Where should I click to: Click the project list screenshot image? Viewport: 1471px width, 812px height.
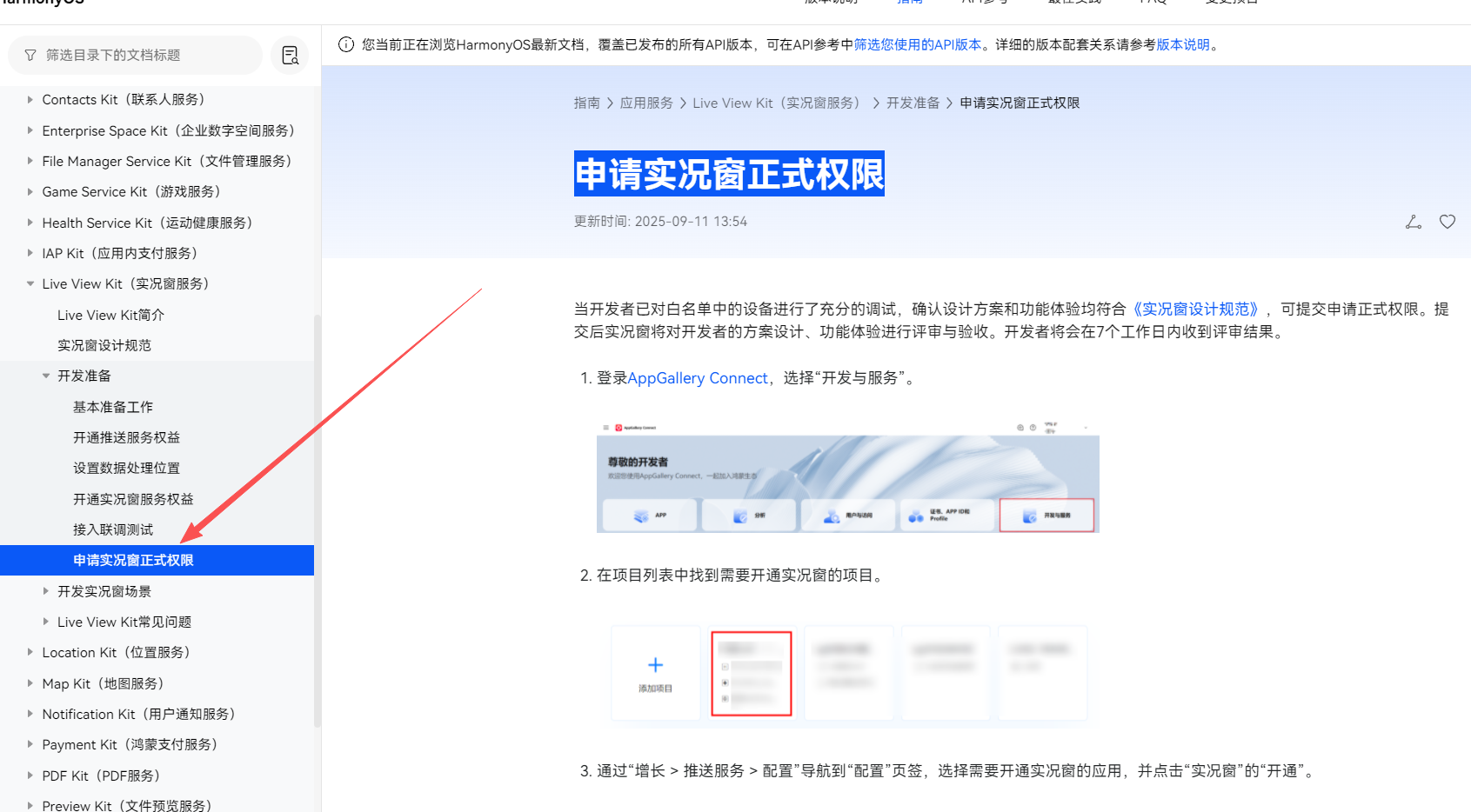coord(848,673)
